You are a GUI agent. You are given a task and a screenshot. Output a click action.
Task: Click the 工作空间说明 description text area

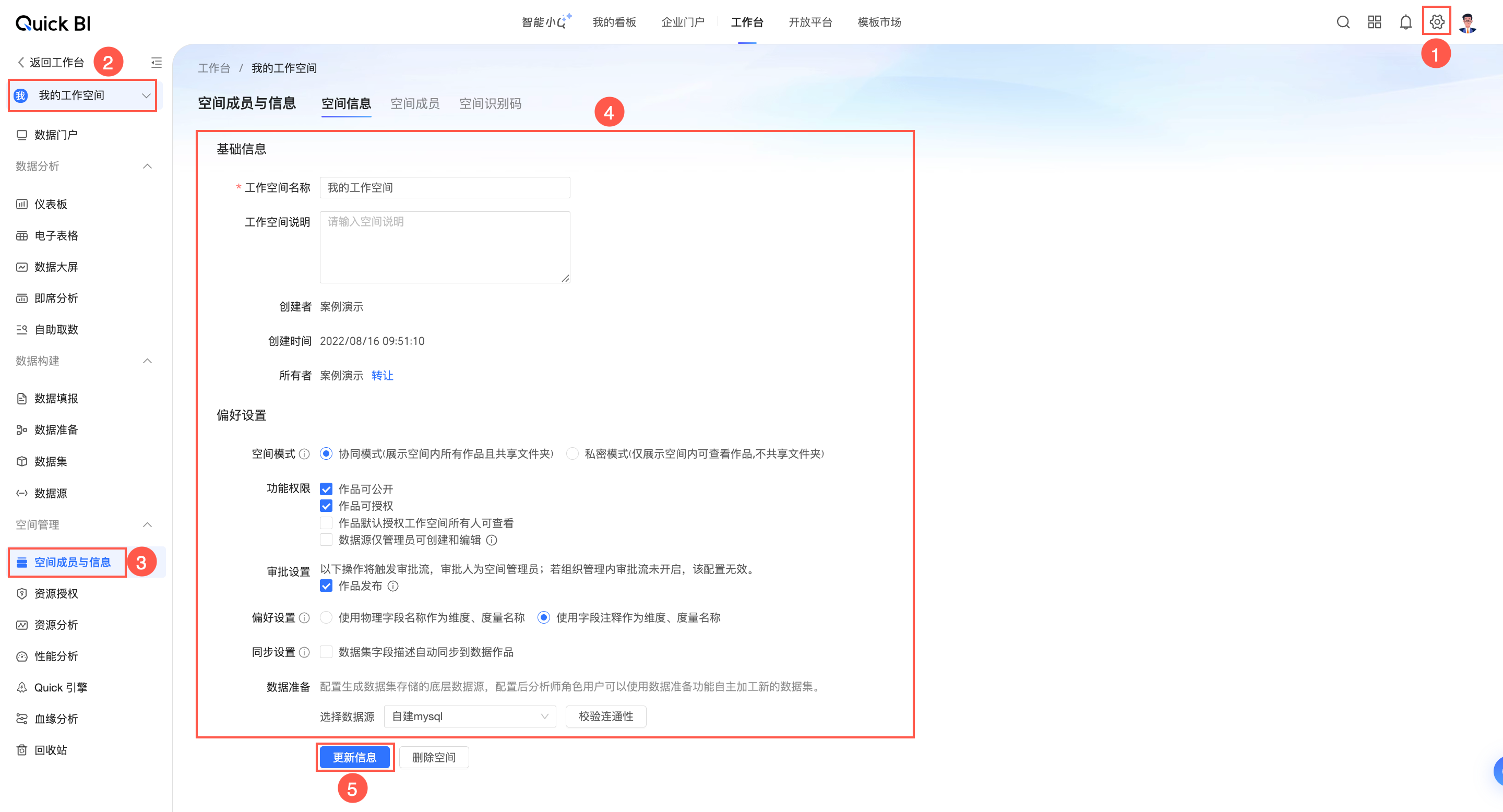point(445,247)
